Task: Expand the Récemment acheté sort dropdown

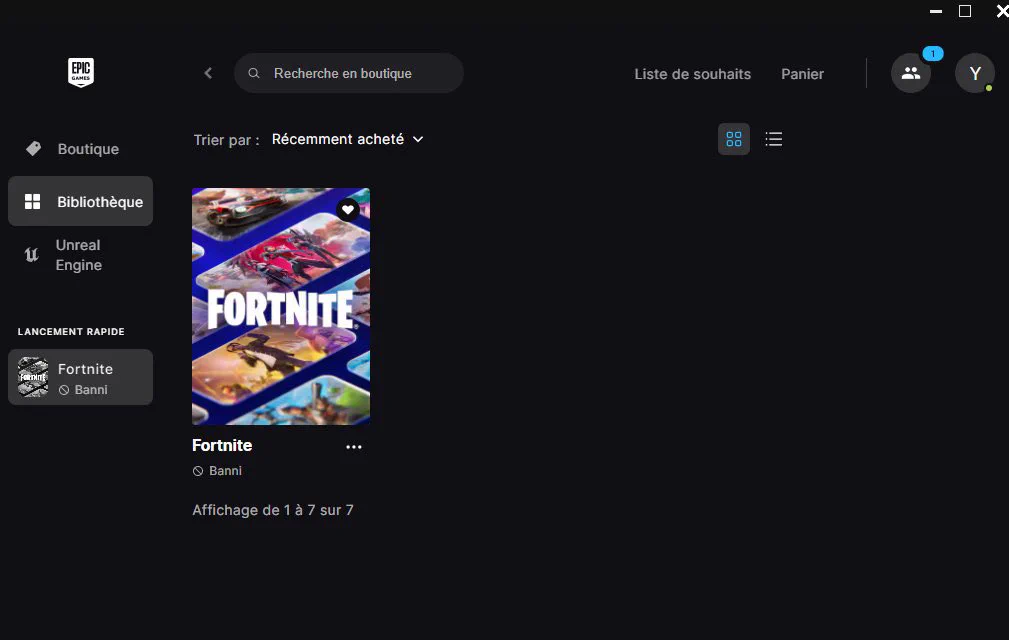Action: pyautogui.click(x=347, y=139)
